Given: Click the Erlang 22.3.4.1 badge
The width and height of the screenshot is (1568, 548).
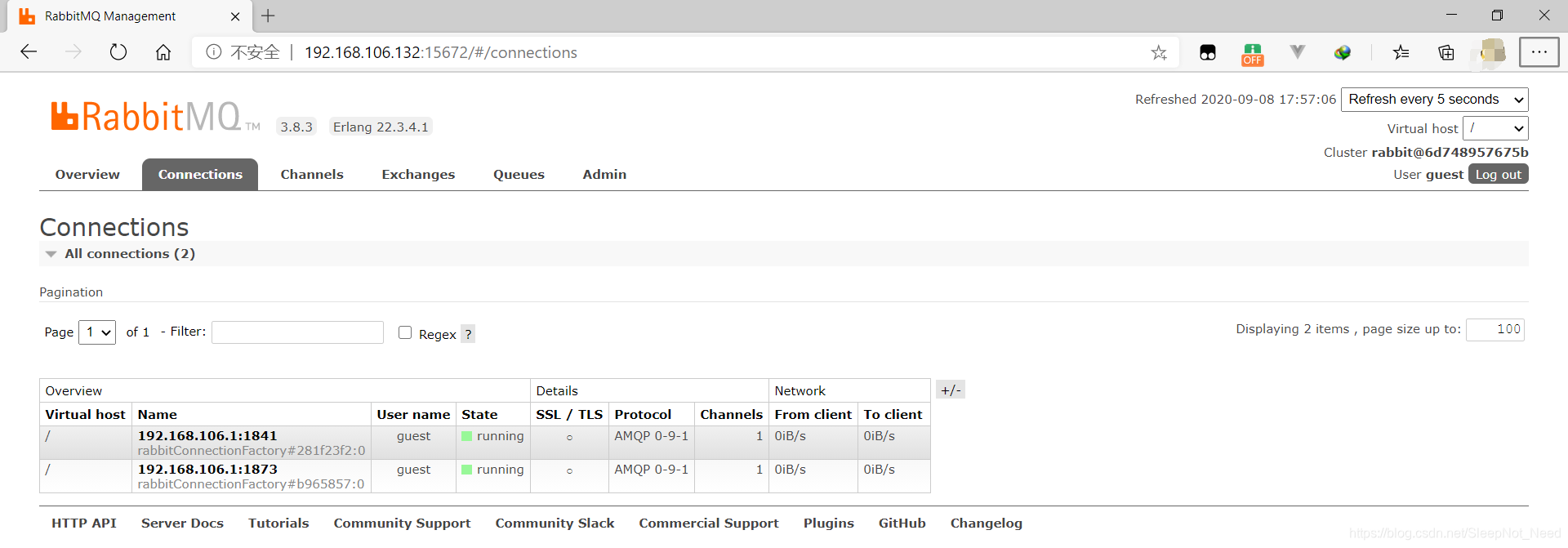Looking at the screenshot, I should [x=381, y=127].
